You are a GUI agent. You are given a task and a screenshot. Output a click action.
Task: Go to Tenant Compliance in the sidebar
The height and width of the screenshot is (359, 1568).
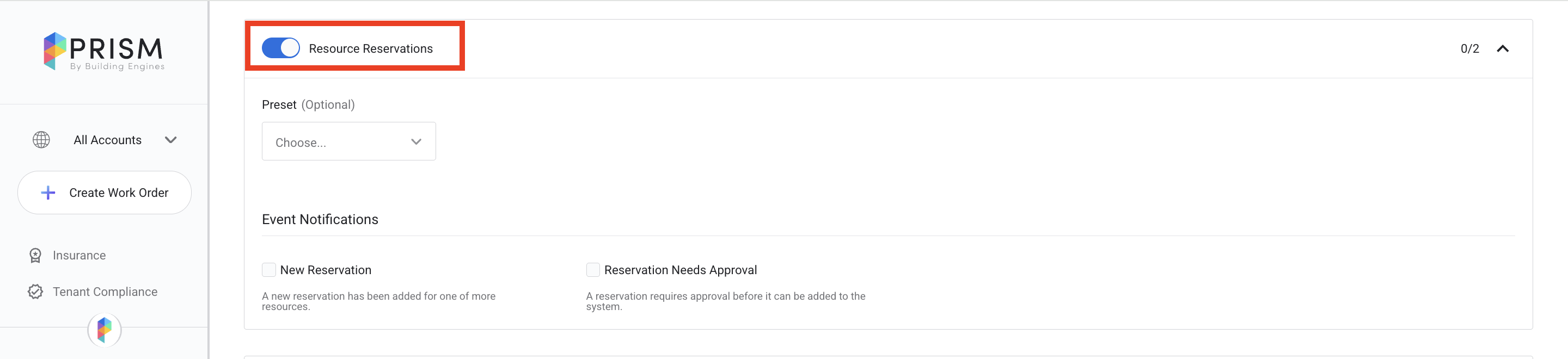click(105, 292)
